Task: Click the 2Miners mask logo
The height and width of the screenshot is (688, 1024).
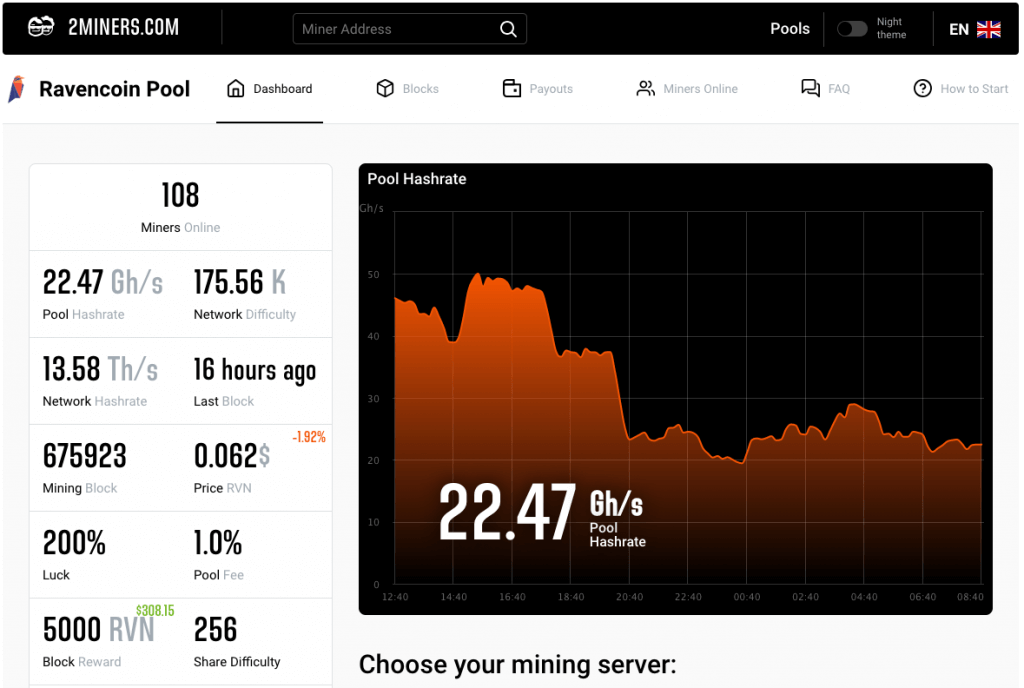Action: tap(41, 27)
